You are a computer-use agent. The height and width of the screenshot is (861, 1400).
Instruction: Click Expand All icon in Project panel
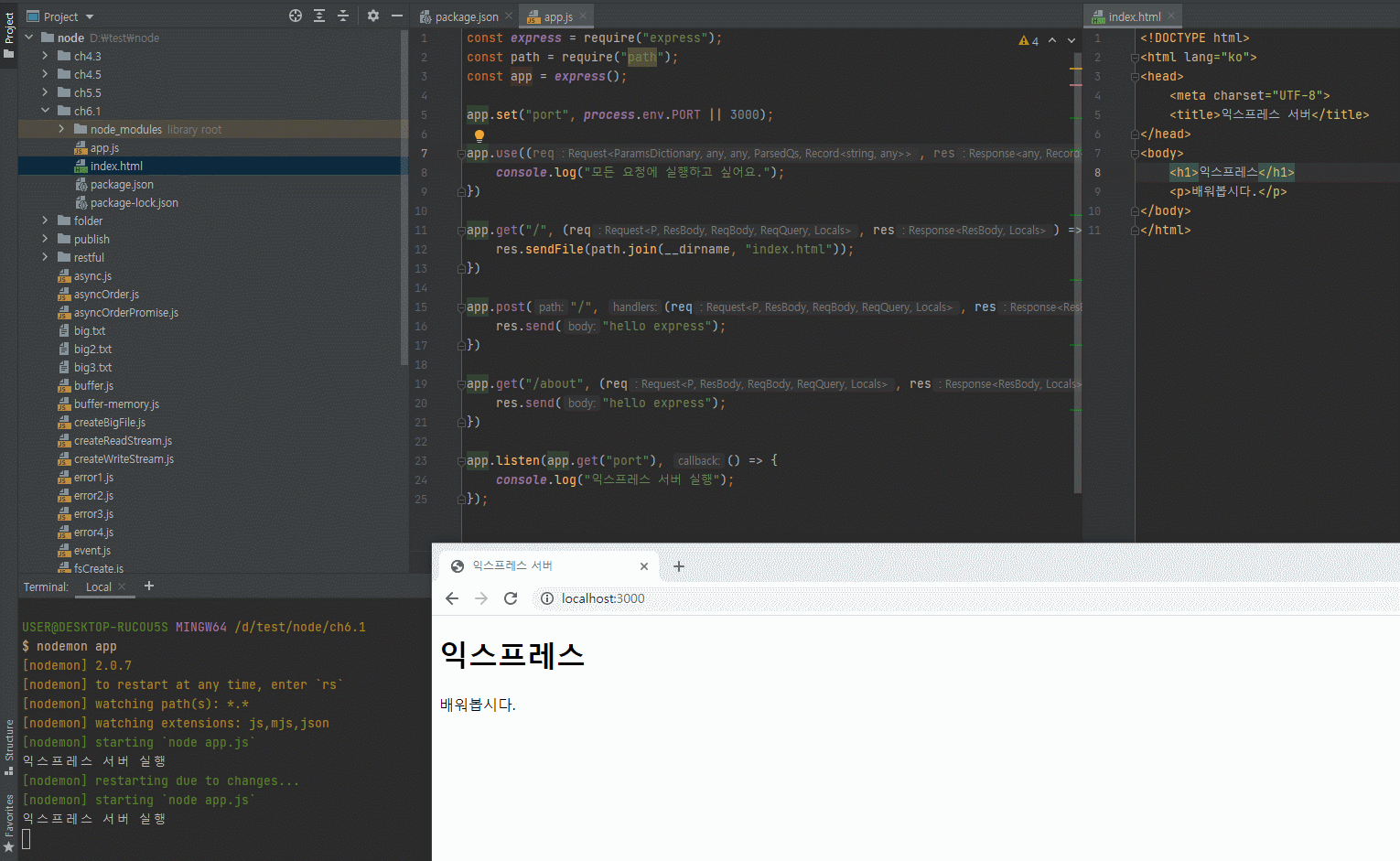(x=319, y=16)
